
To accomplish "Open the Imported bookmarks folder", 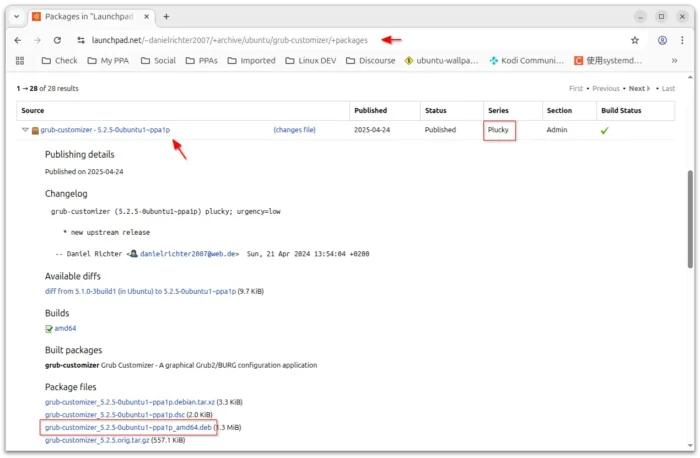I will coord(251,61).
